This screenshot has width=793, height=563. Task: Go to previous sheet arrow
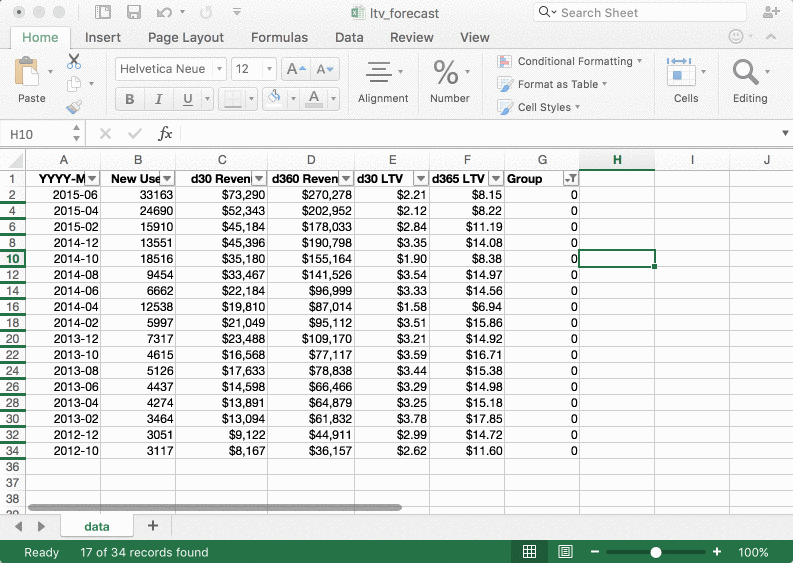[x=19, y=526]
